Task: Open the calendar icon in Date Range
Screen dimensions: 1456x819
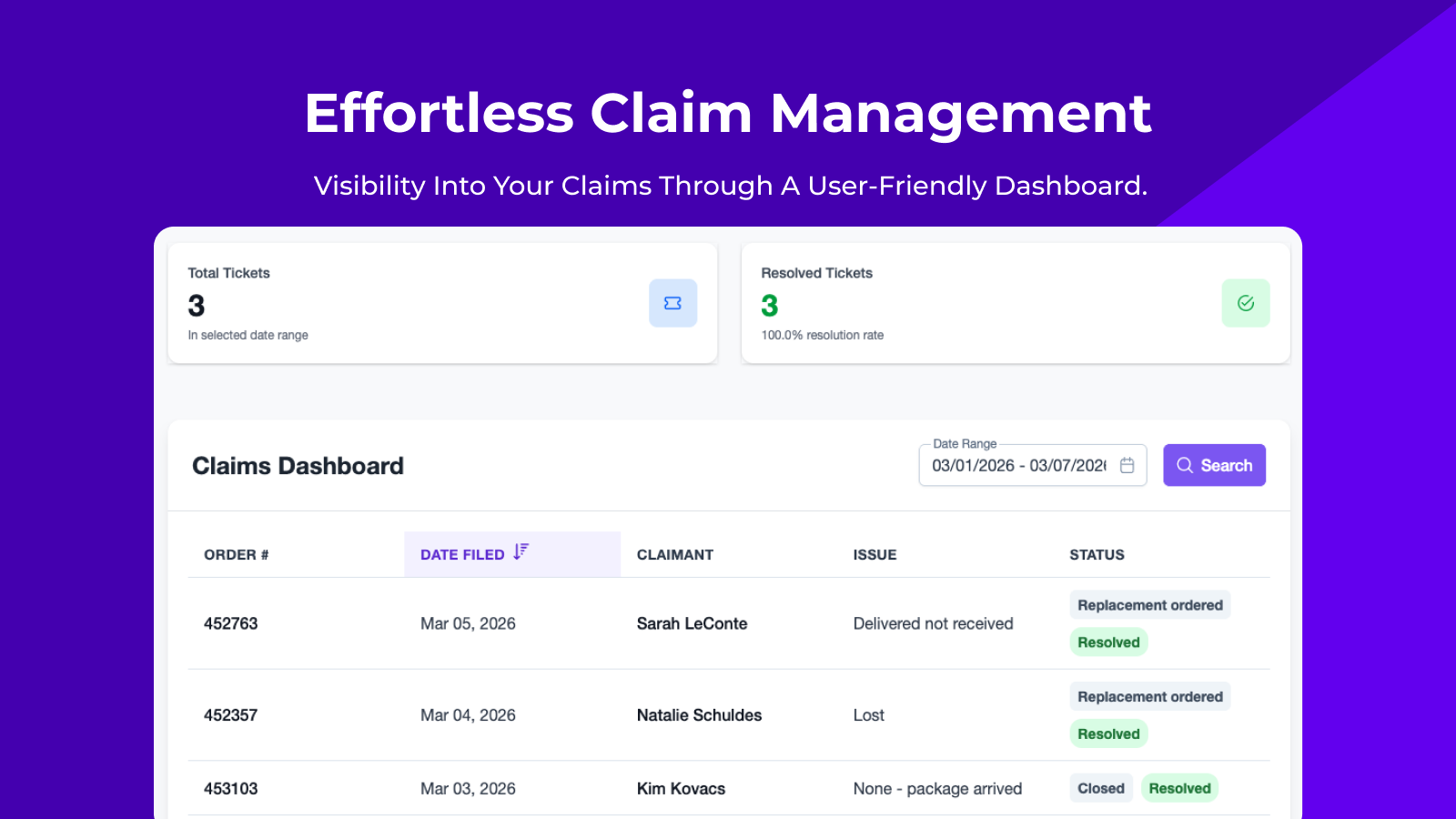Action: pyautogui.click(x=1127, y=465)
